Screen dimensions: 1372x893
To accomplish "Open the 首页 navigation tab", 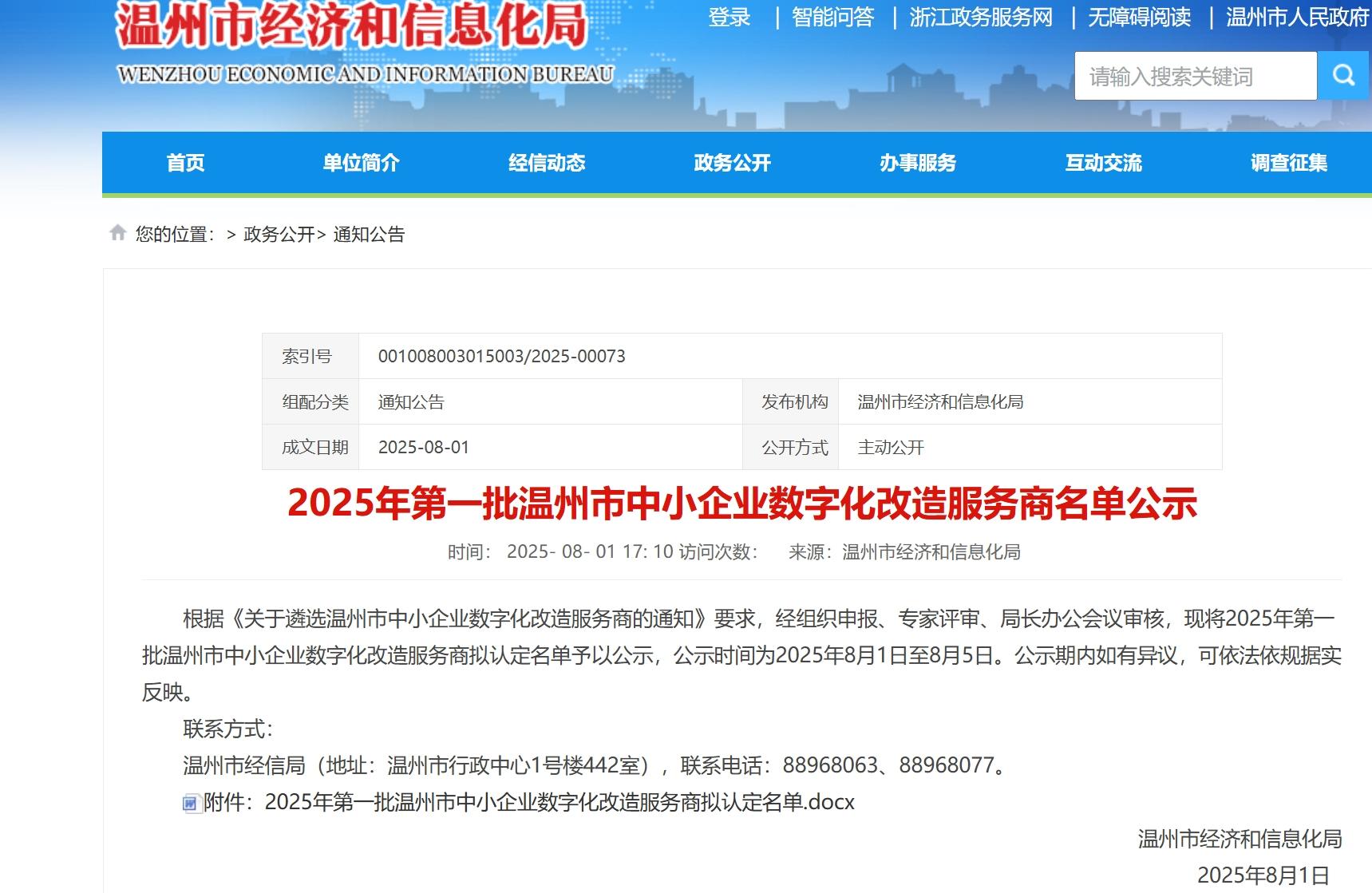I will pyautogui.click(x=185, y=163).
